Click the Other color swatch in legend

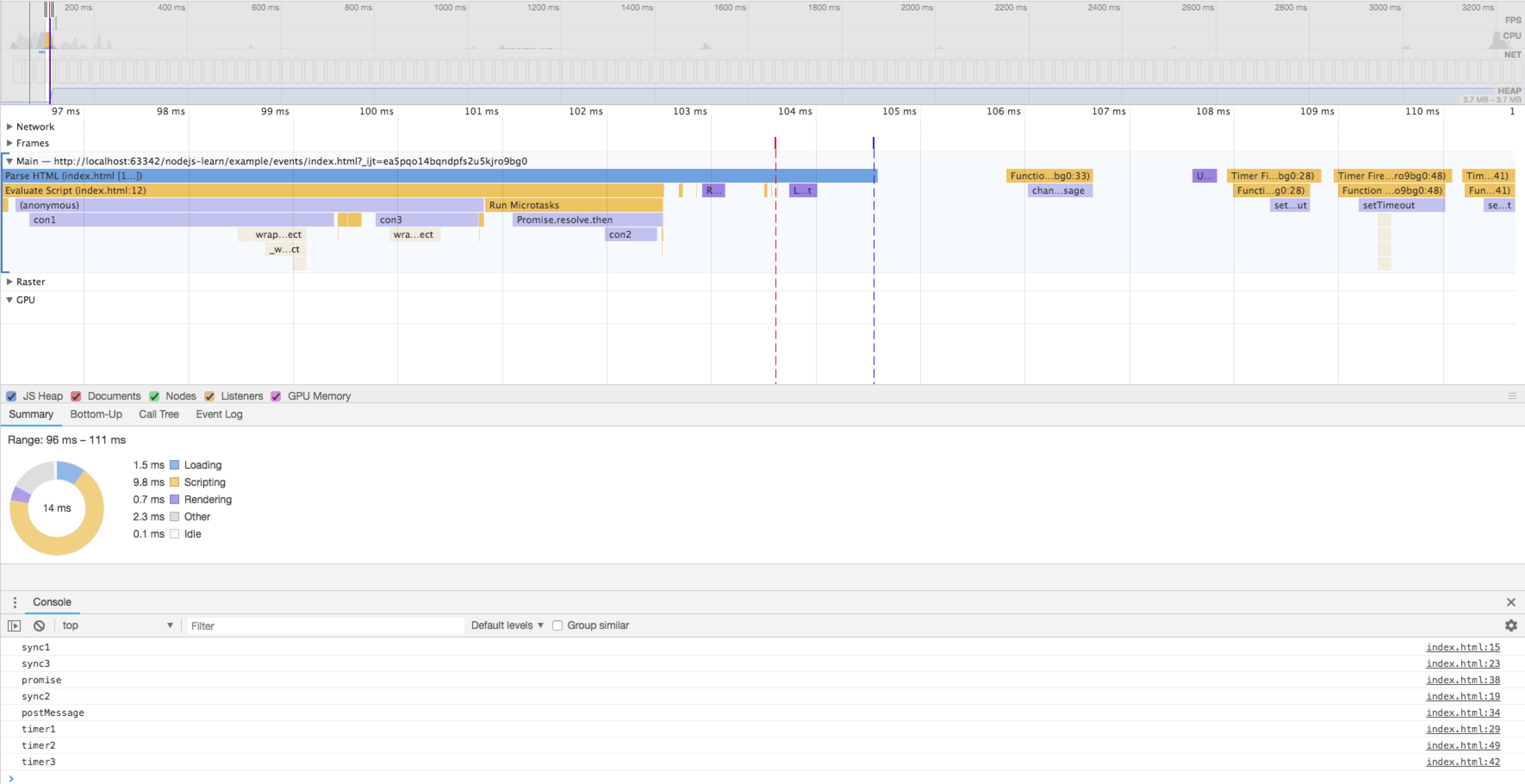coord(174,516)
